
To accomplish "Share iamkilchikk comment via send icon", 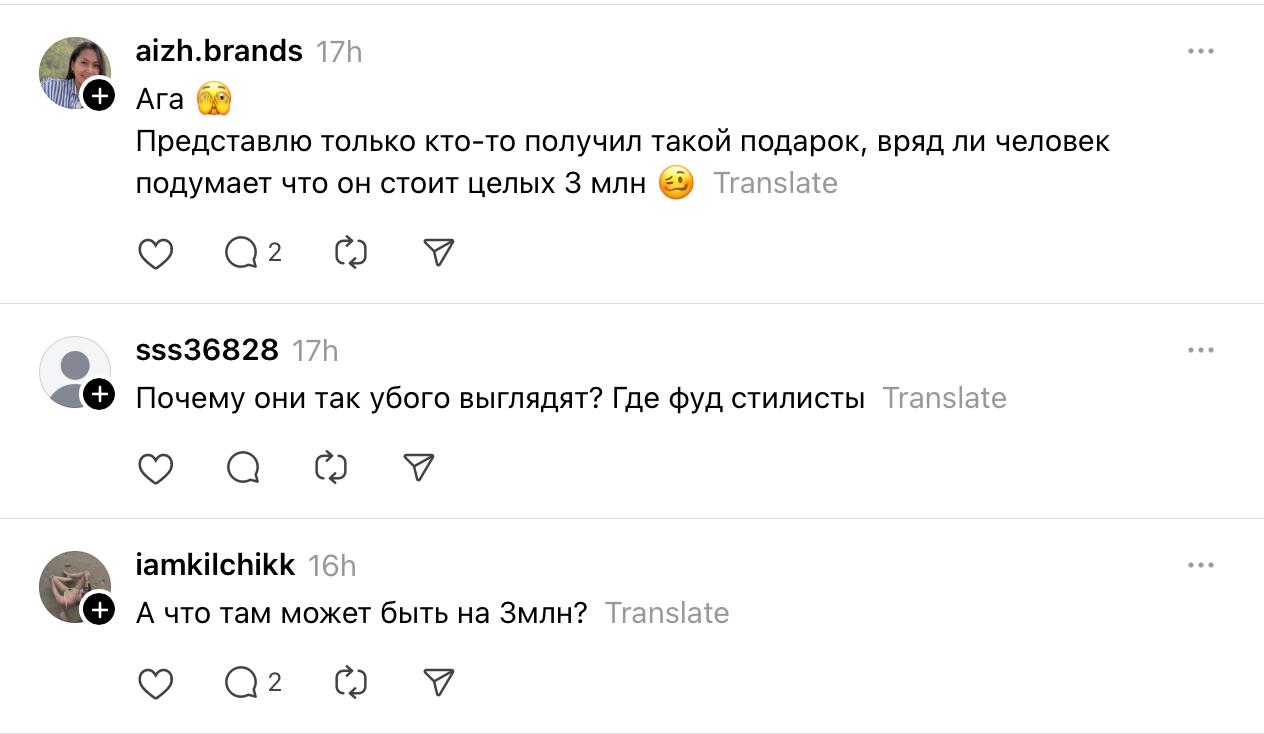I will click(x=439, y=683).
